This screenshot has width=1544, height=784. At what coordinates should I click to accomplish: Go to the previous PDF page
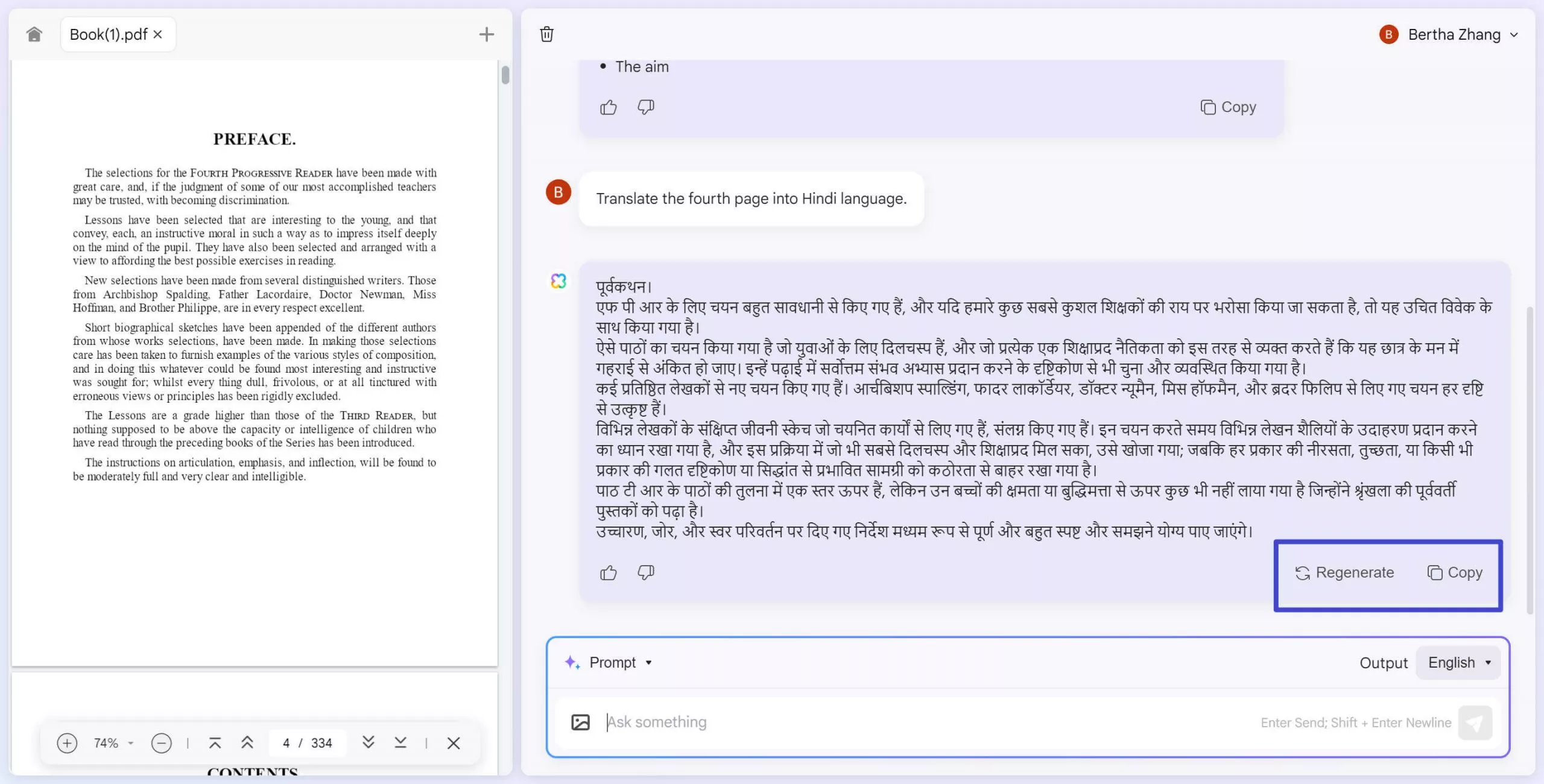click(x=247, y=743)
